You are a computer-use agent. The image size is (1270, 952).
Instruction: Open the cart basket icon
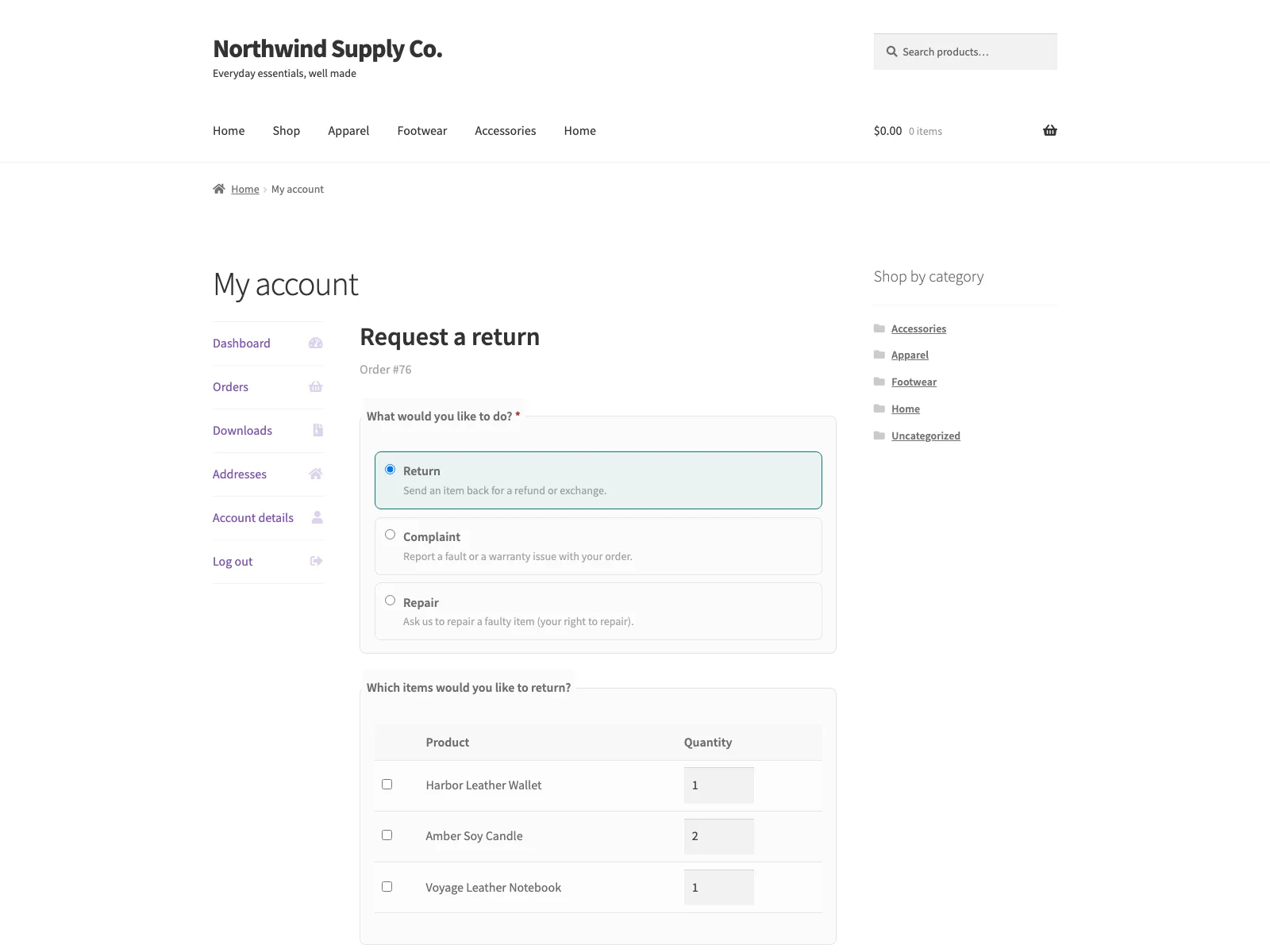click(1049, 130)
